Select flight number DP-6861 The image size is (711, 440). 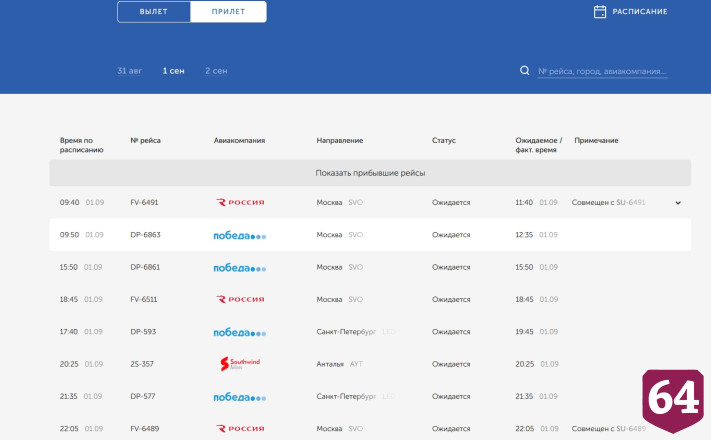[x=145, y=267]
